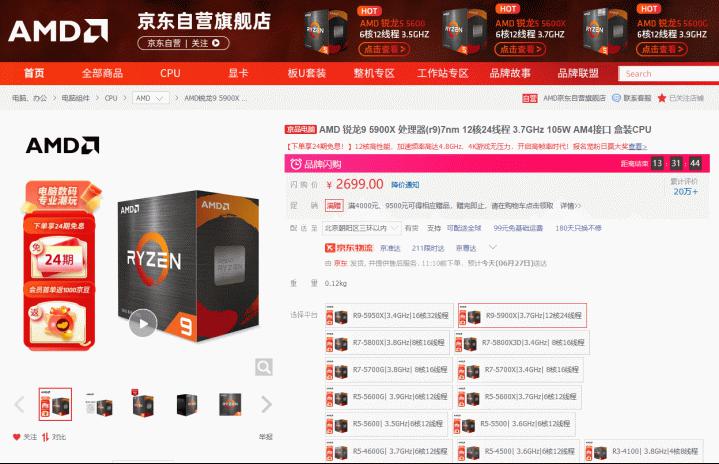The height and width of the screenshot is (464, 719).
Task: Select the fifth thumbnail showing Ryzen box front
Action: [x=230, y=405]
